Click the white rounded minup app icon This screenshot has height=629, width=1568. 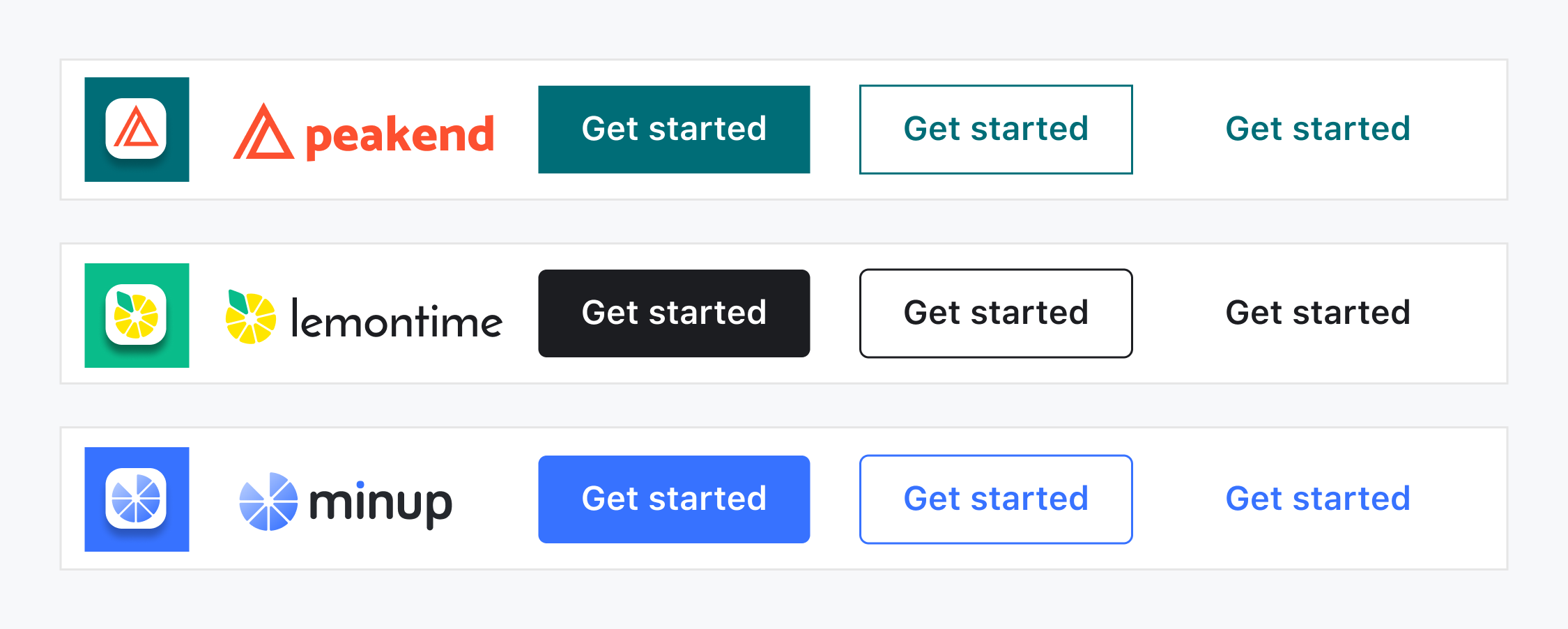[136, 499]
